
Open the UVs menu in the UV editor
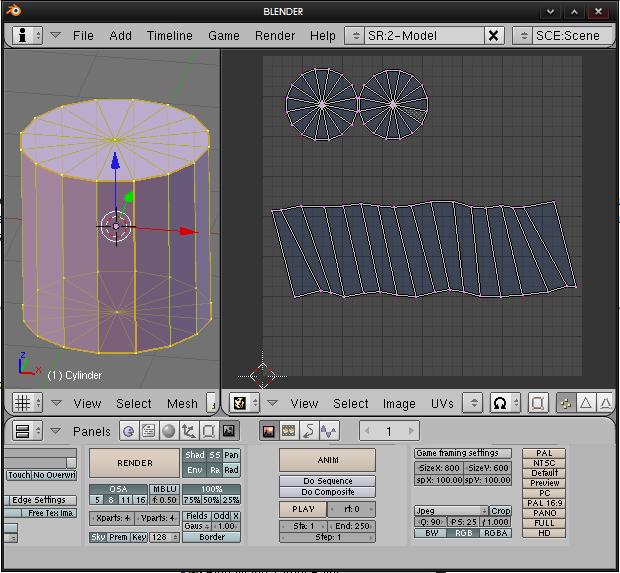point(442,403)
